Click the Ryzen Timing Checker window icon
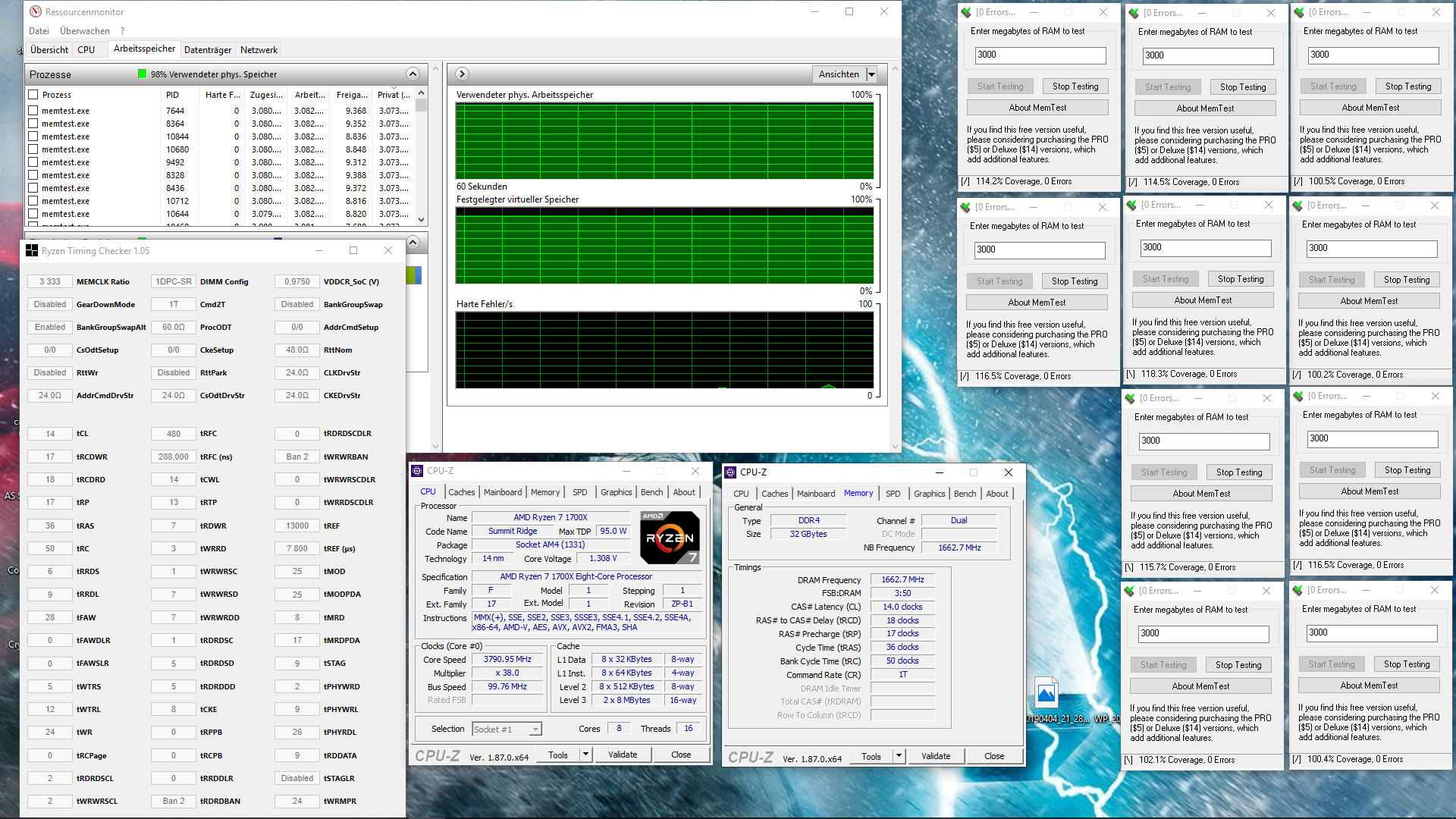Screen dimensions: 1456x819 [x=32, y=250]
